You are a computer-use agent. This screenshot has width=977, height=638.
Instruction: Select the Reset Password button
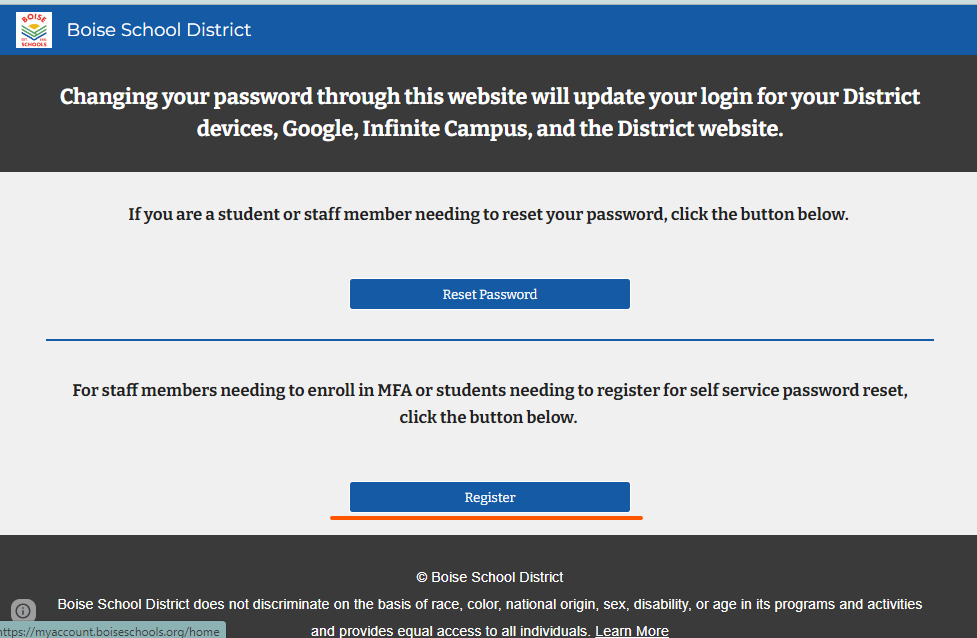click(490, 294)
